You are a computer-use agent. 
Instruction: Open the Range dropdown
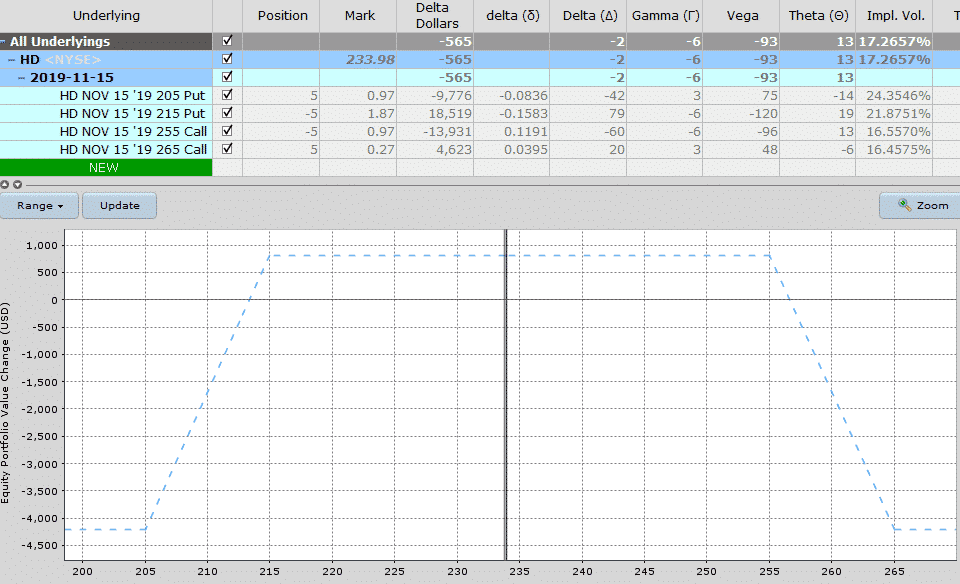click(x=39, y=205)
